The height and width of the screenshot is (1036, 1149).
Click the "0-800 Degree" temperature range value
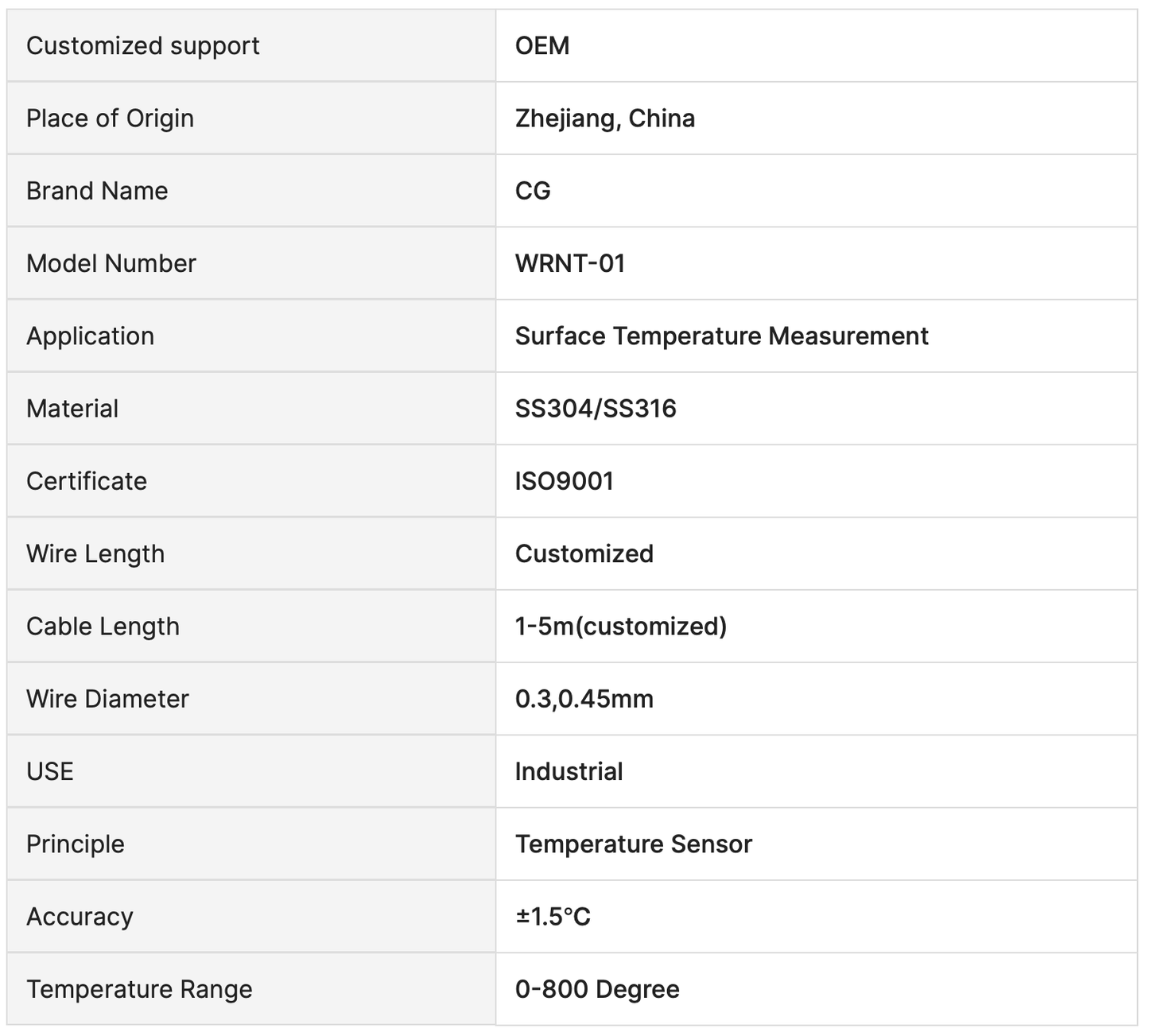tap(597, 990)
